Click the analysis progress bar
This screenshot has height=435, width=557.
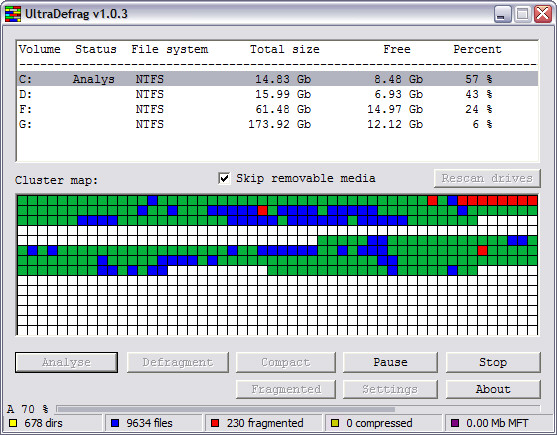[298, 409]
